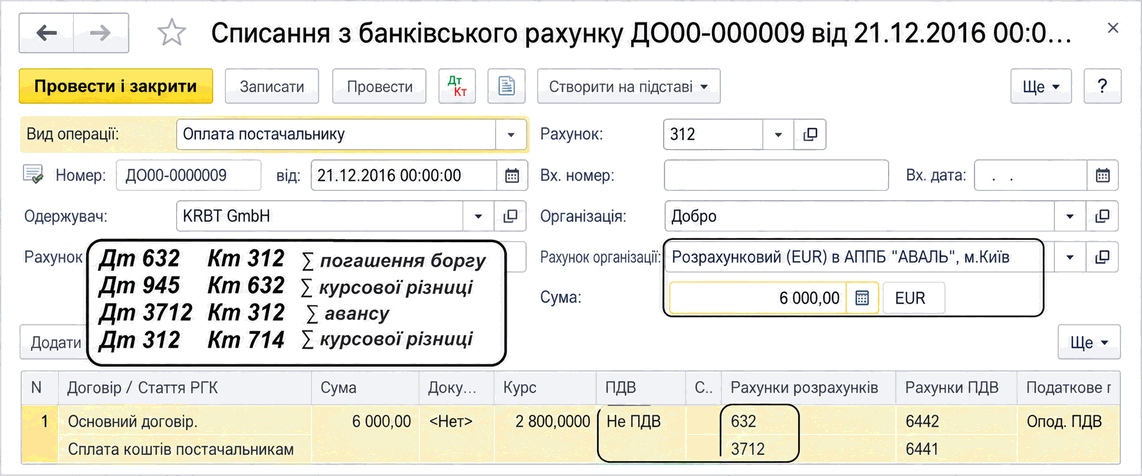Open calendar for the від date field

pyautogui.click(x=511, y=175)
